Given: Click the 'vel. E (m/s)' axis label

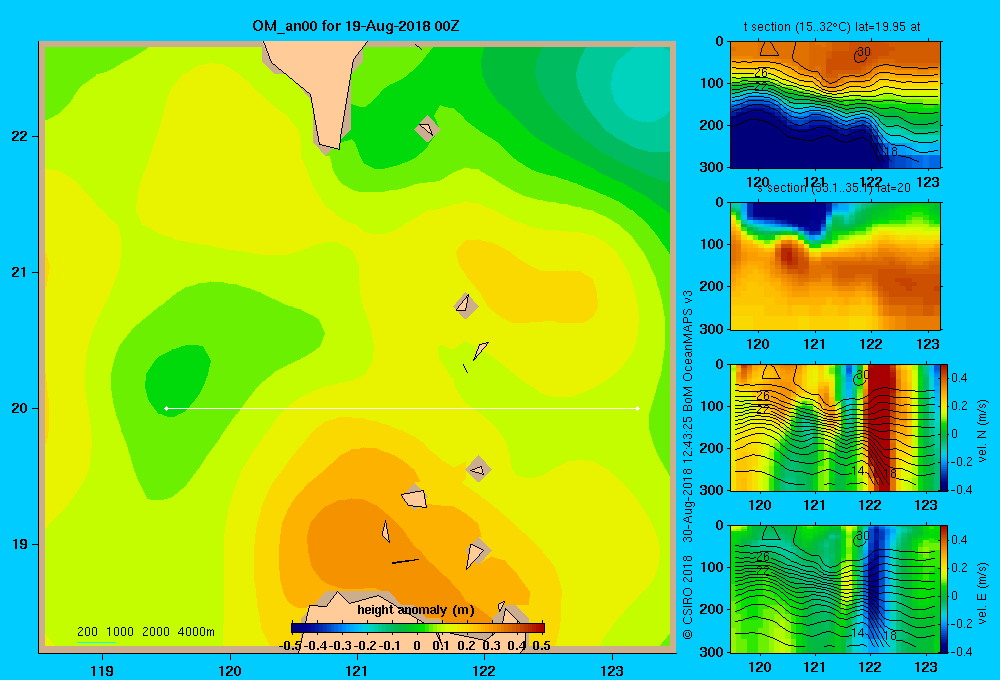Looking at the screenshot, I should click(982, 593).
